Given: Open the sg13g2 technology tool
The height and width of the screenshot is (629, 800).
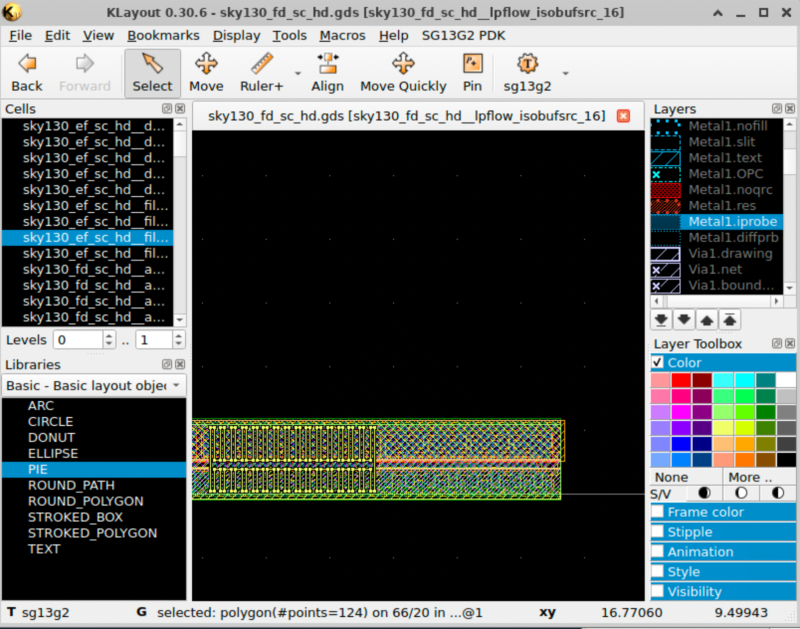Looking at the screenshot, I should click(x=527, y=72).
